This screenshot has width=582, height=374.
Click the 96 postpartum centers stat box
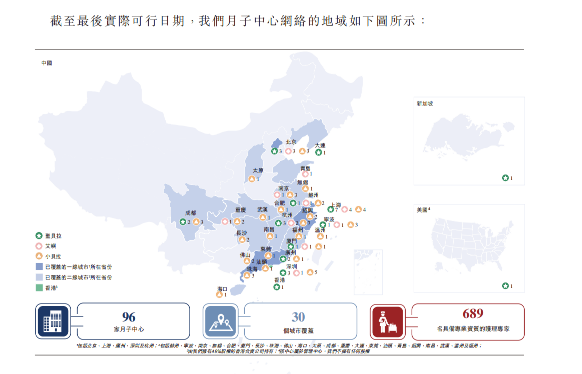[133, 321]
